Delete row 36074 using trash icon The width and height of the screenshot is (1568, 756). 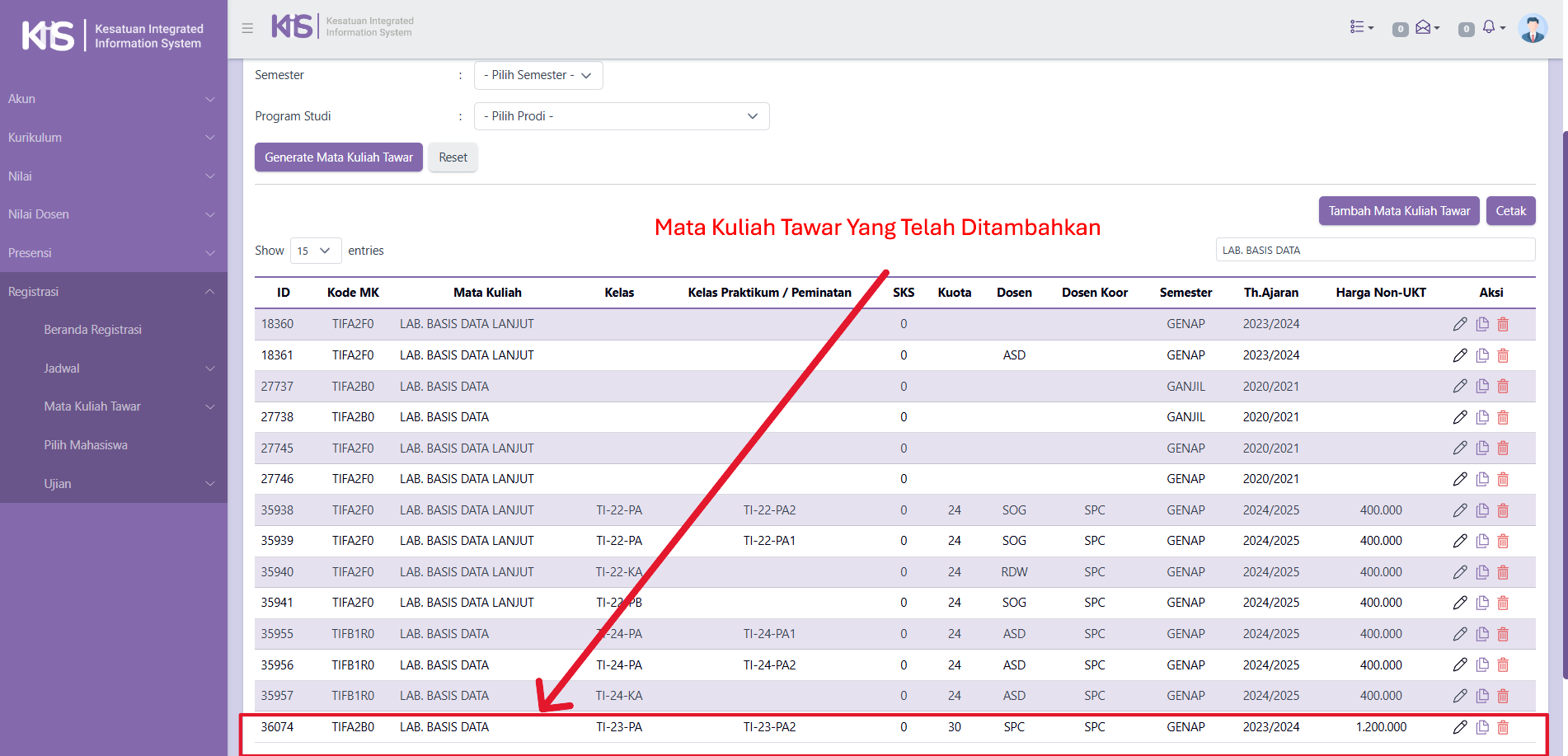coord(1503,727)
